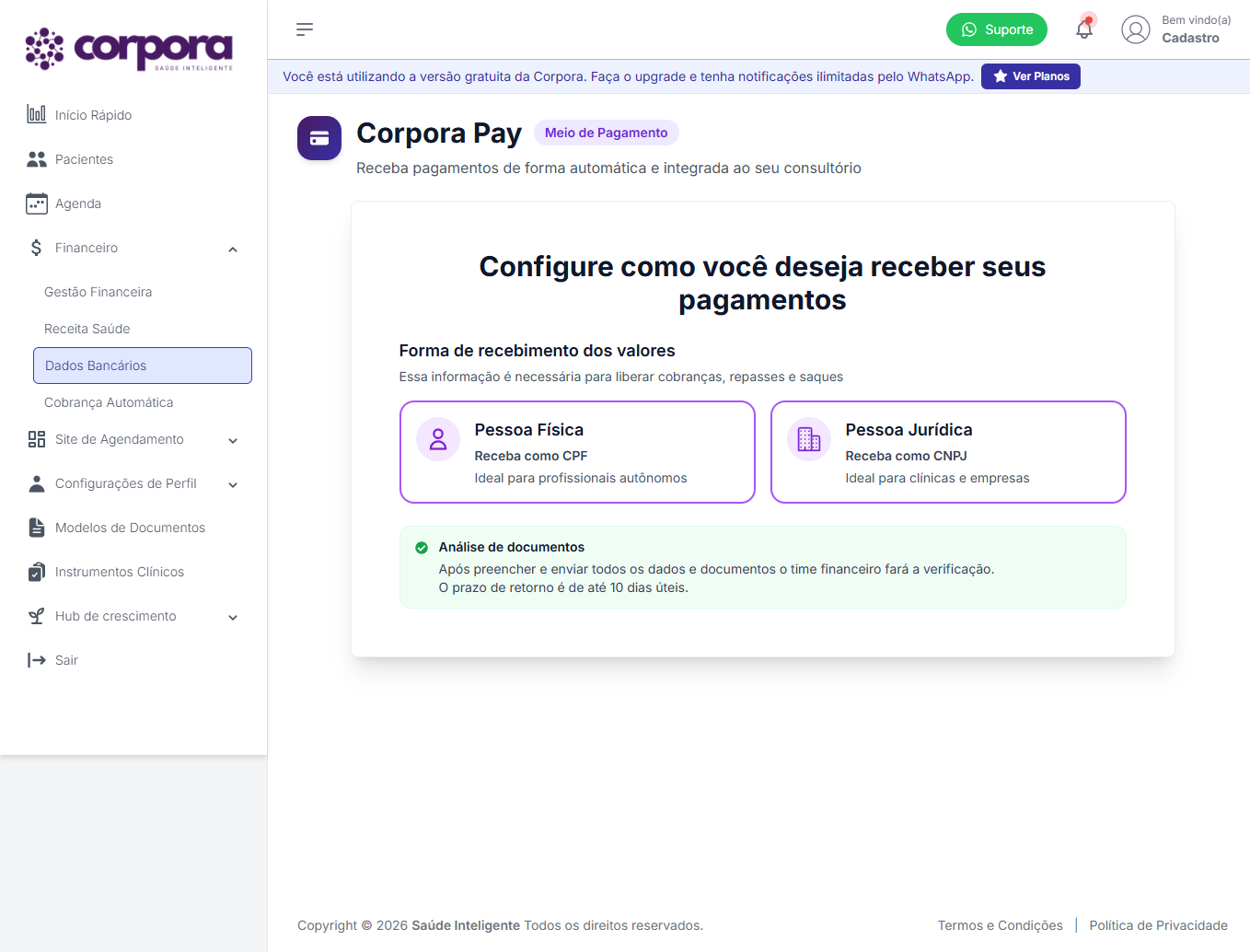The image size is (1250, 952).
Task: Click the Modelos de Documentos file icon
Action: pyautogui.click(x=37, y=528)
